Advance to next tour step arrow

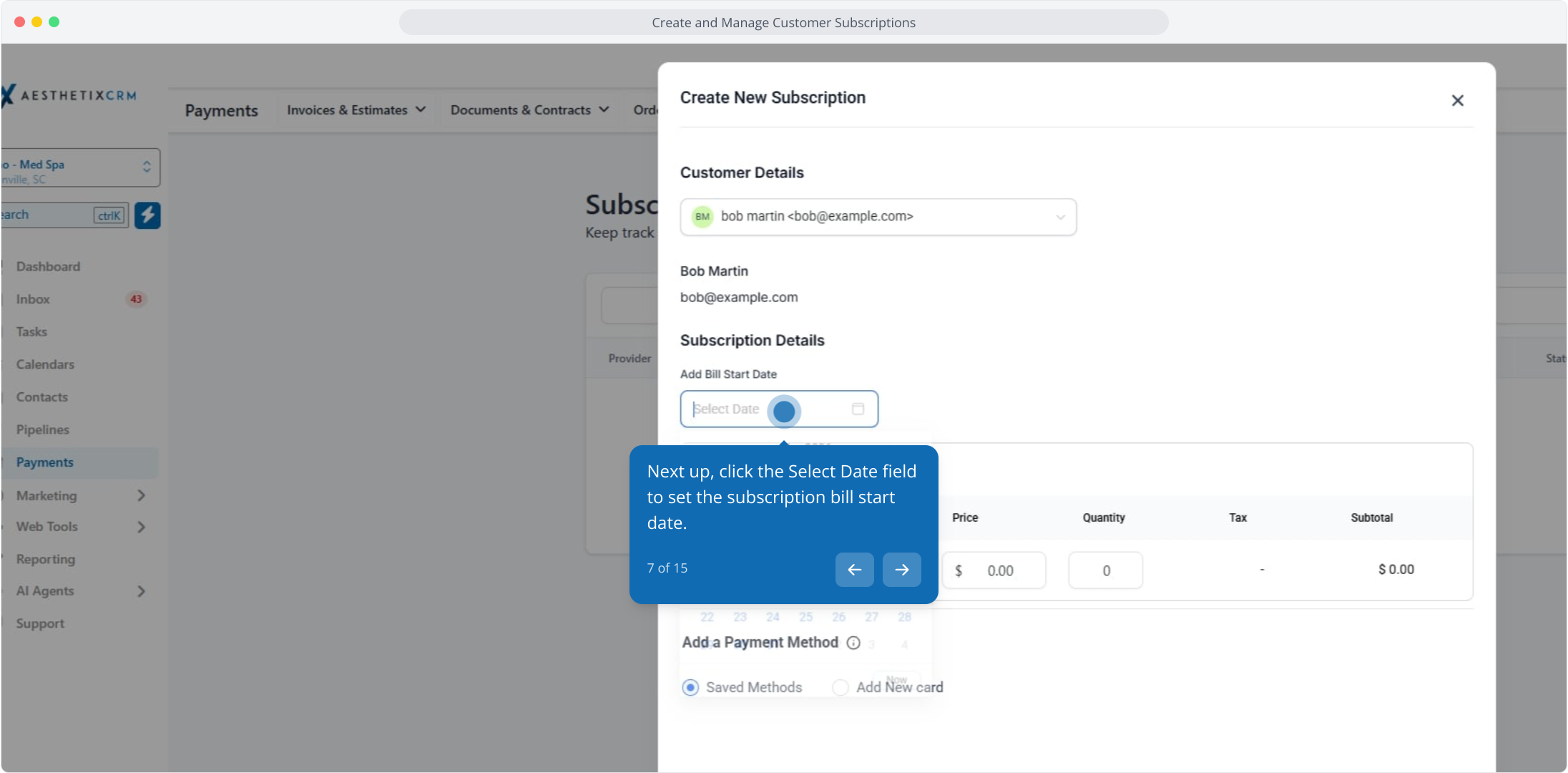tap(901, 570)
